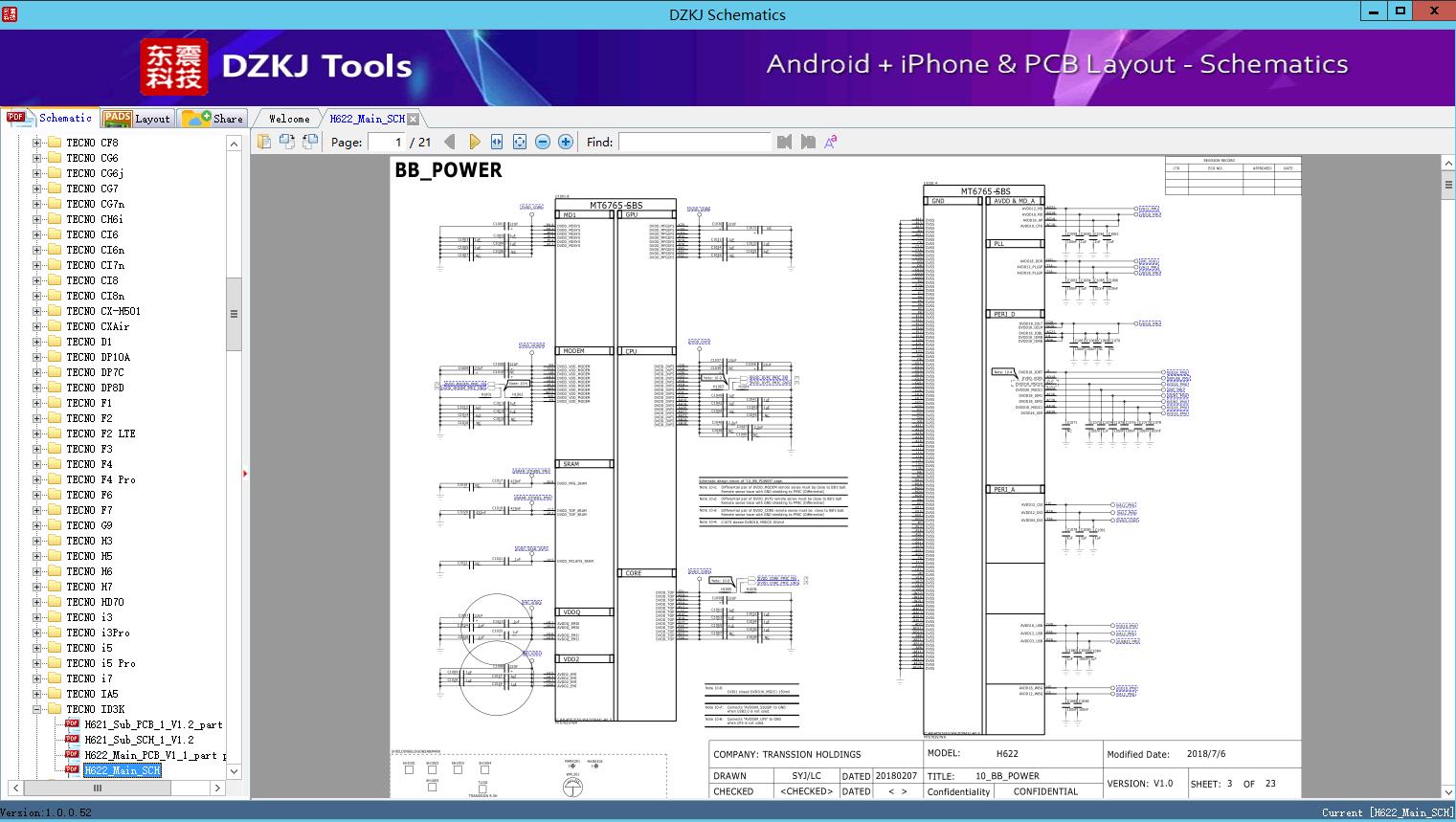Click the TECNO CF8 folder icon
Image resolution: width=1456 pixels, height=822 pixels.
56,143
